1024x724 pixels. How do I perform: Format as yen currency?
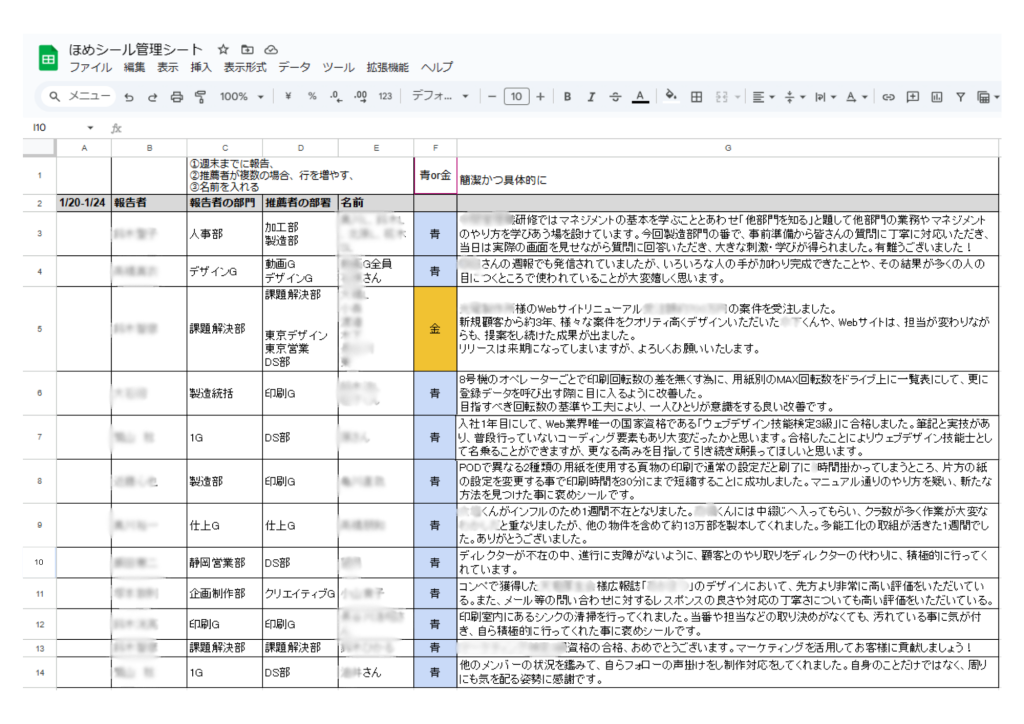pos(288,96)
